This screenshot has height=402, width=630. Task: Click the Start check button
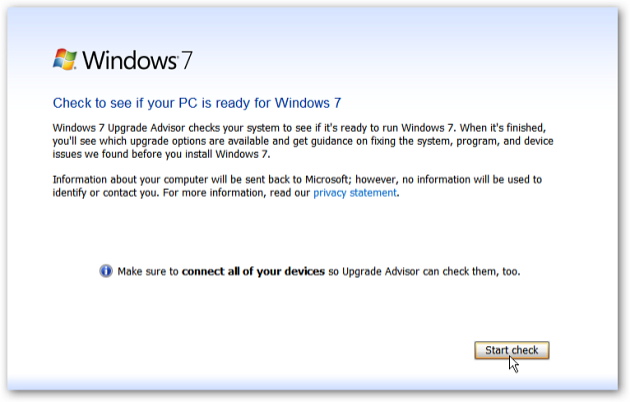coord(511,350)
